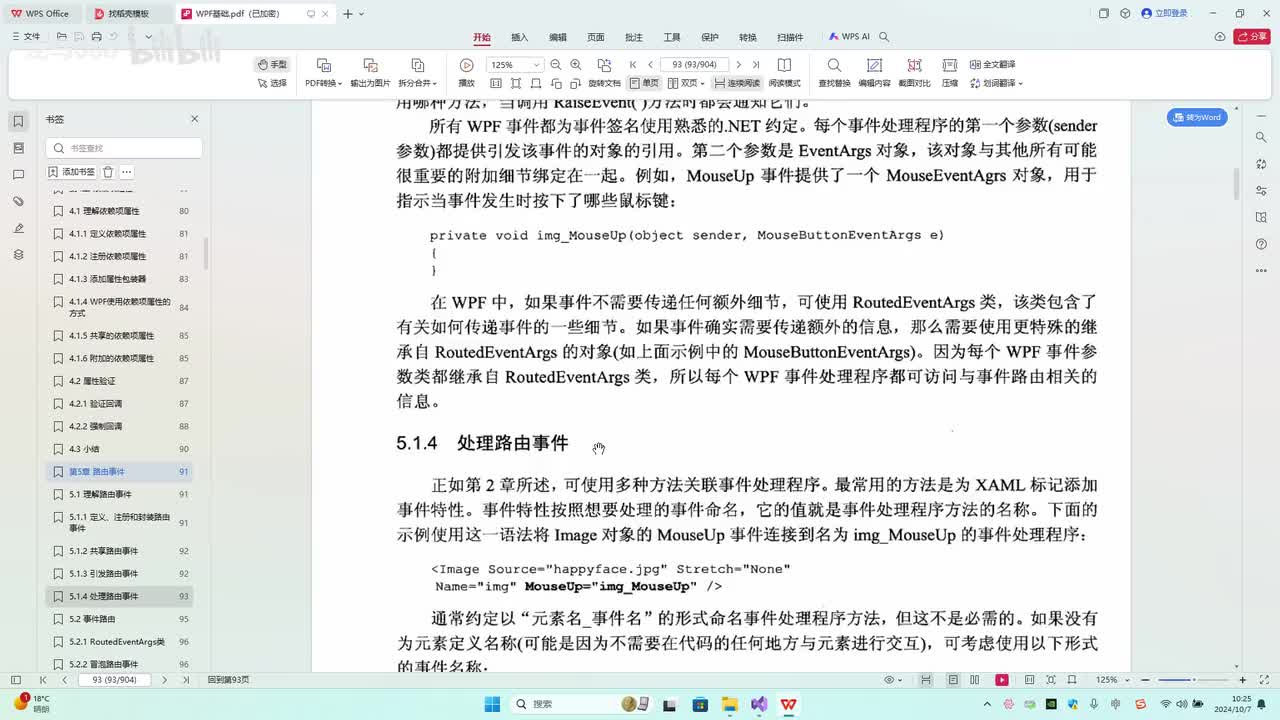The width and height of the screenshot is (1280, 720).
Task: Click 压缩 compress tool
Action: point(950,73)
